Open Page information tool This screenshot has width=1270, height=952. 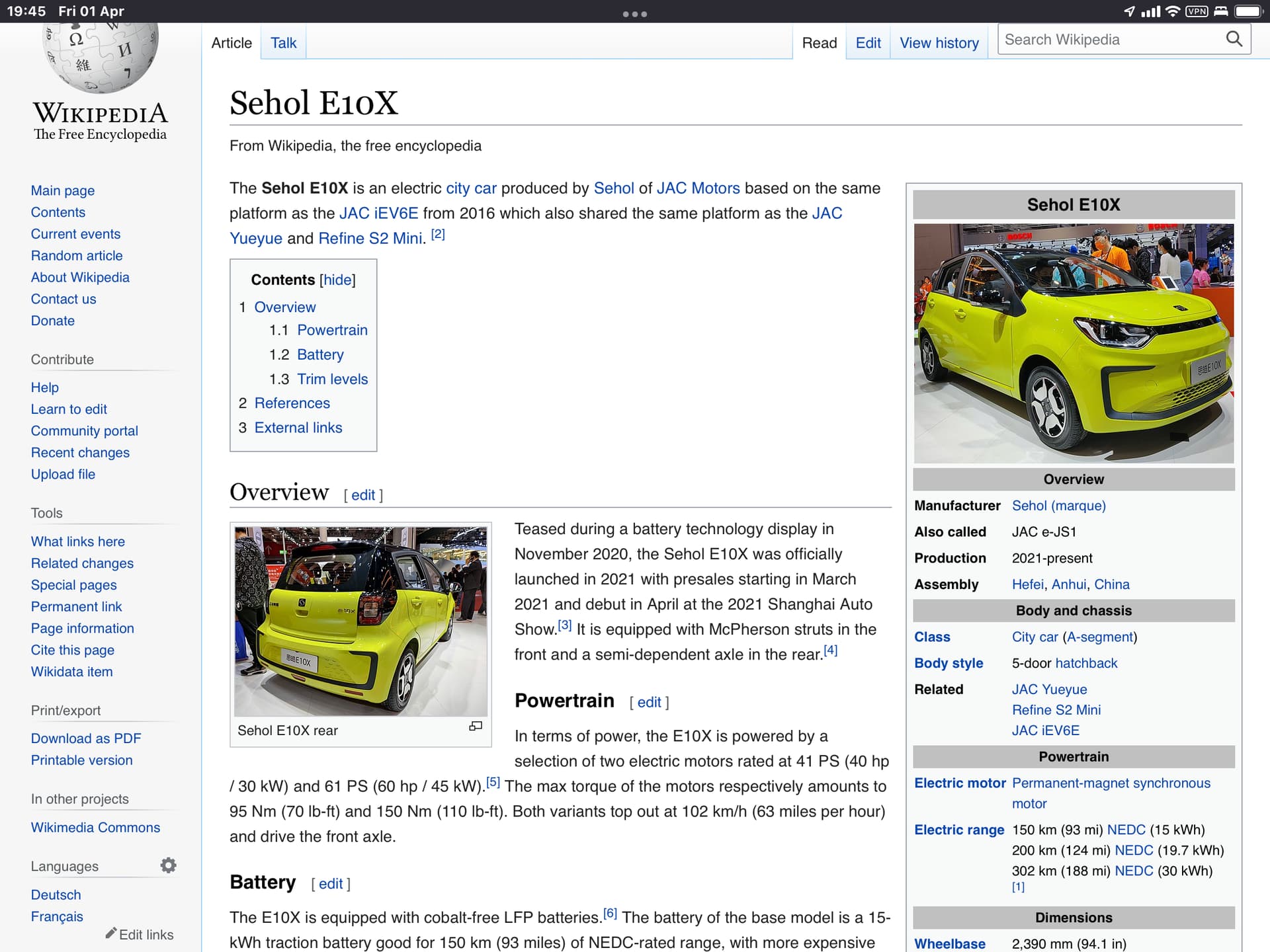(83, 628)
